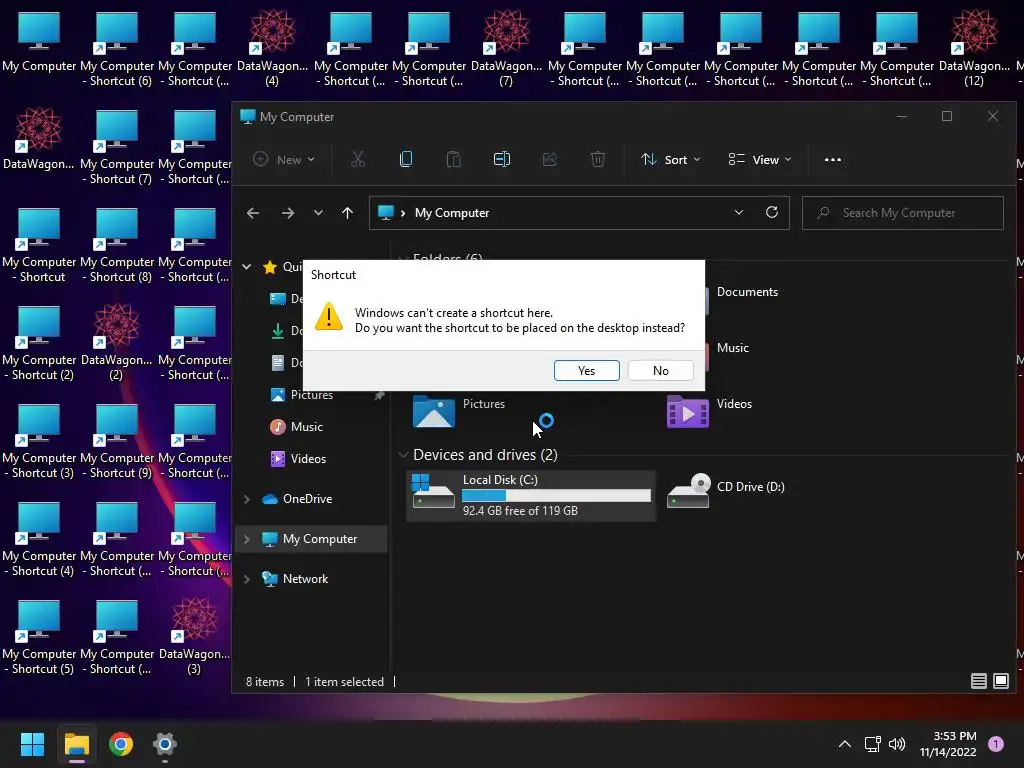Open the View dropdown

click(x=760, y=159)
